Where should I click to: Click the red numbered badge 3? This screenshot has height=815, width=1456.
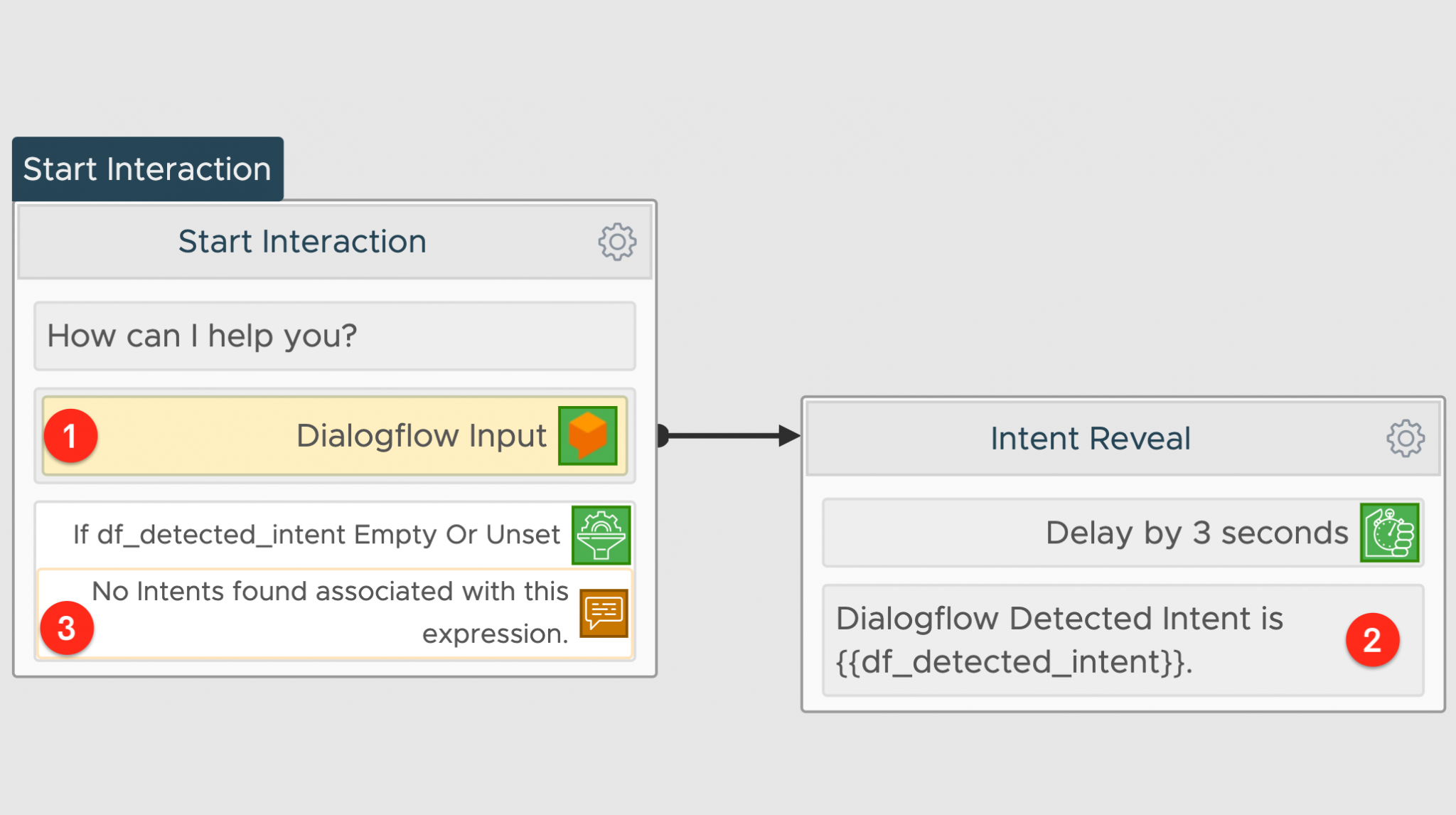point(68,628)
